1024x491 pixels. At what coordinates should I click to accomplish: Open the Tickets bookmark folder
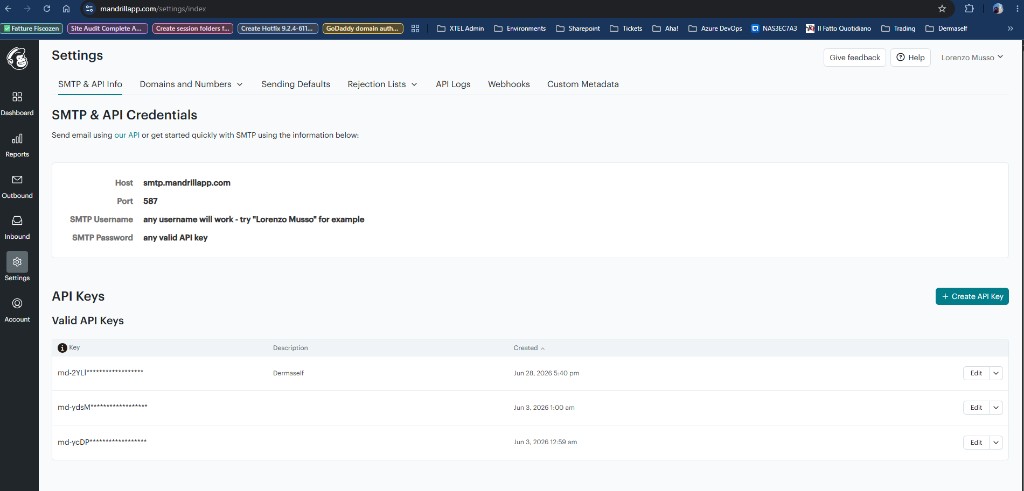tap(626, 28)
